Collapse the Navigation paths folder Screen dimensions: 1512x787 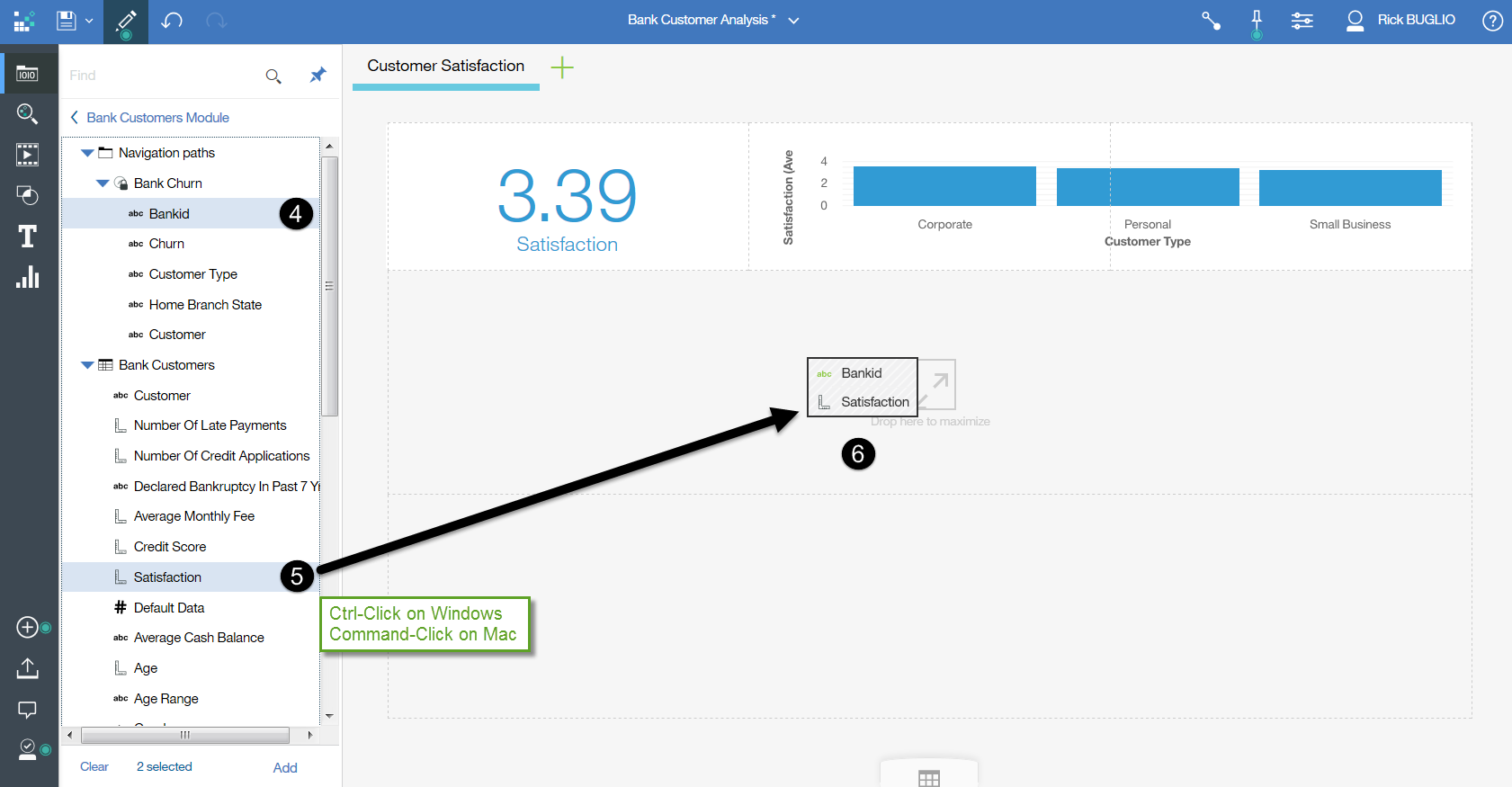coord(87,153)
